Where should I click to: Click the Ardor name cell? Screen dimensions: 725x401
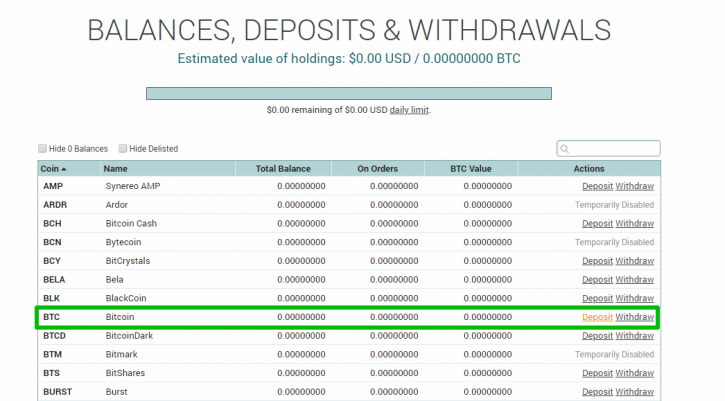(x=117, y=205)
